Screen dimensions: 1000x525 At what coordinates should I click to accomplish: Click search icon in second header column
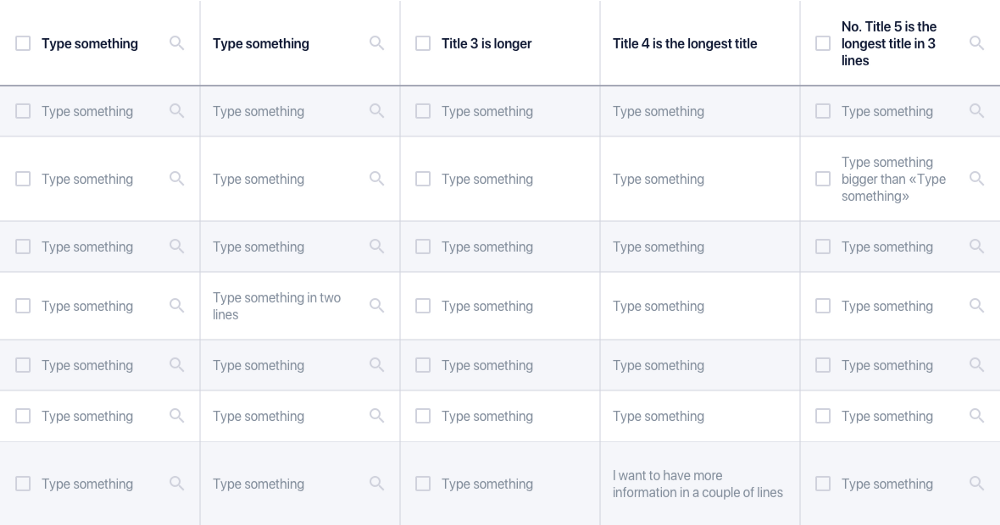click(376, 43)
